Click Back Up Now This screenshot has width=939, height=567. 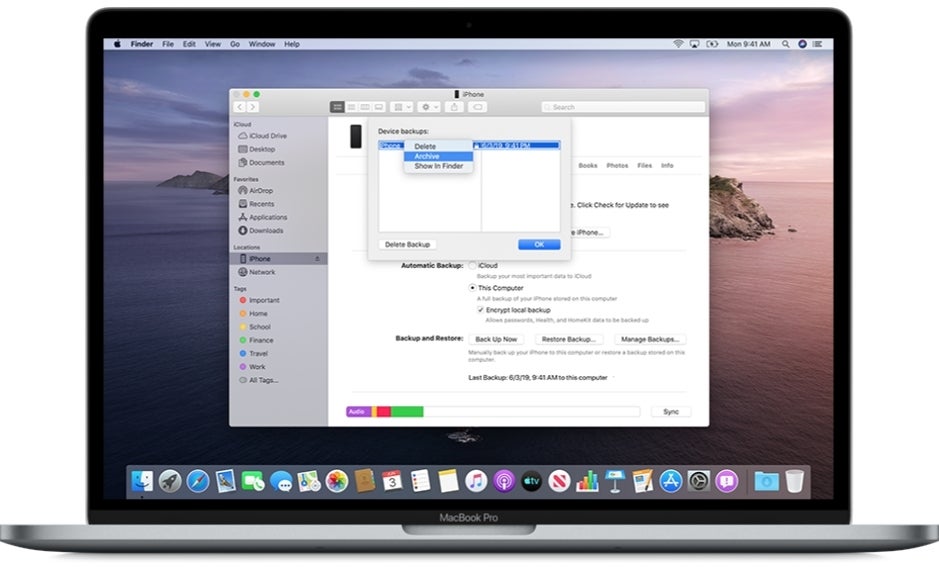pos(496,339)
